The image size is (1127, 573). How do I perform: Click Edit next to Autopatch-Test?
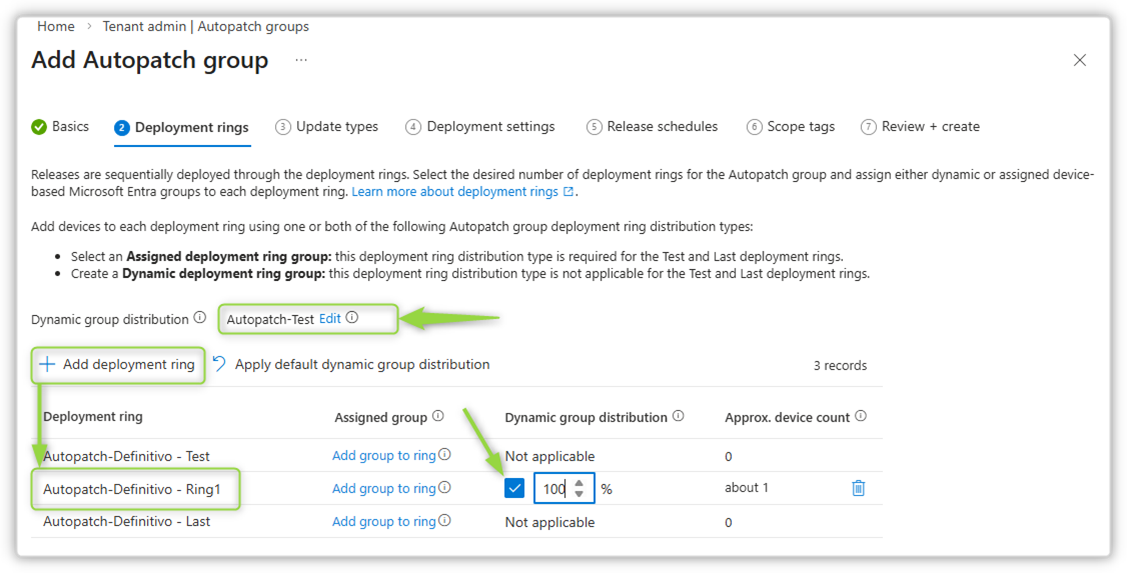[330, 319]
